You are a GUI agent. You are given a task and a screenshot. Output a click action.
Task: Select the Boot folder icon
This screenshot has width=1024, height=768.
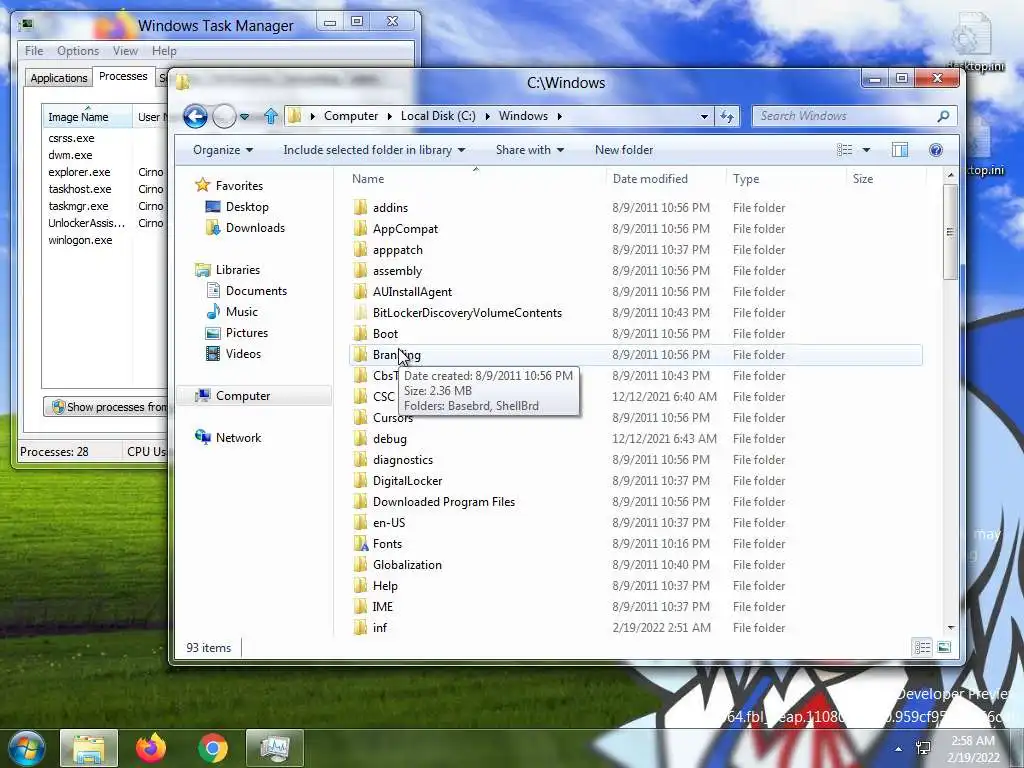pos(360,334)
